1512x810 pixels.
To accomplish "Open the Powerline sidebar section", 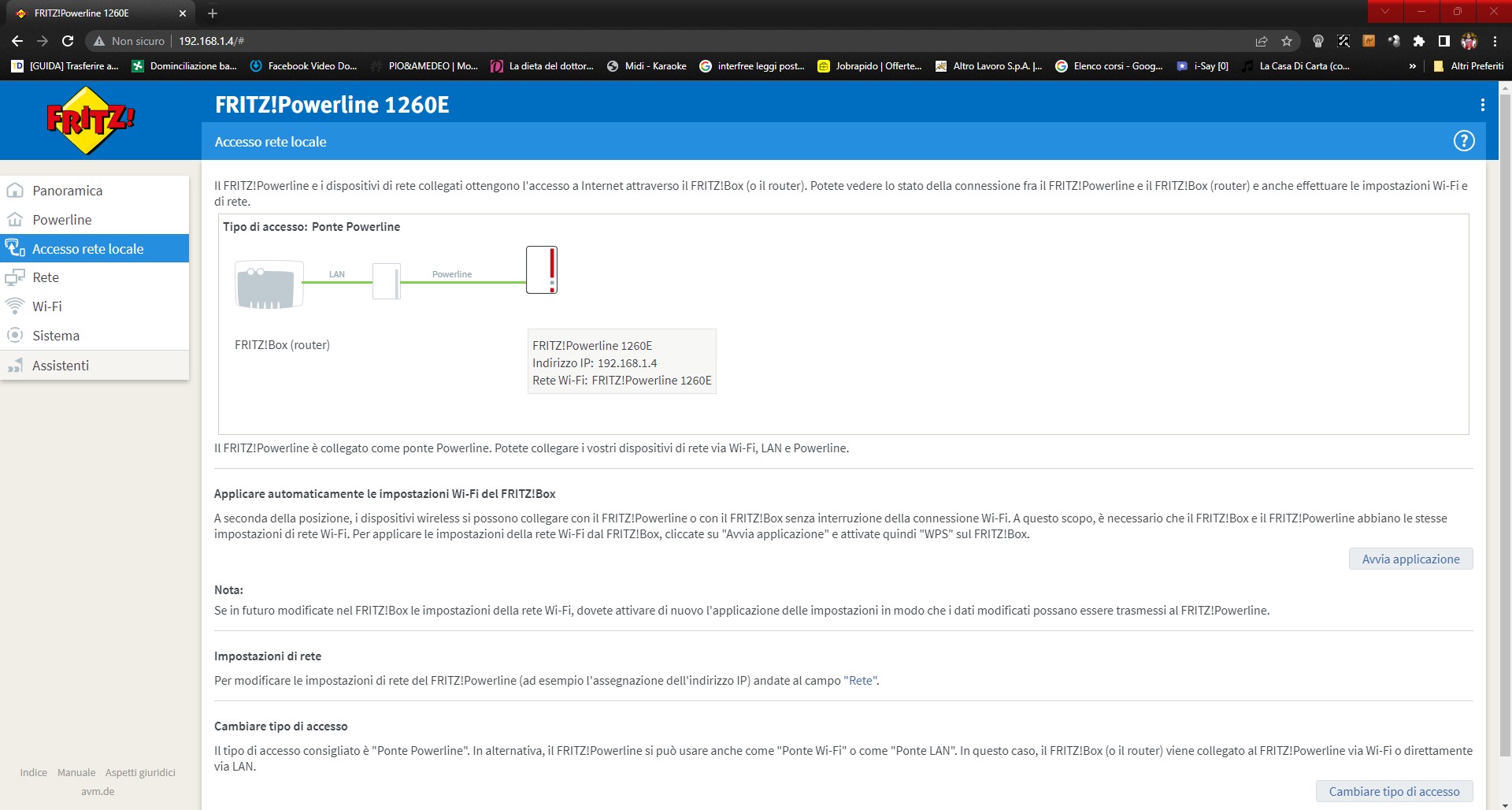I will (94, 220).
